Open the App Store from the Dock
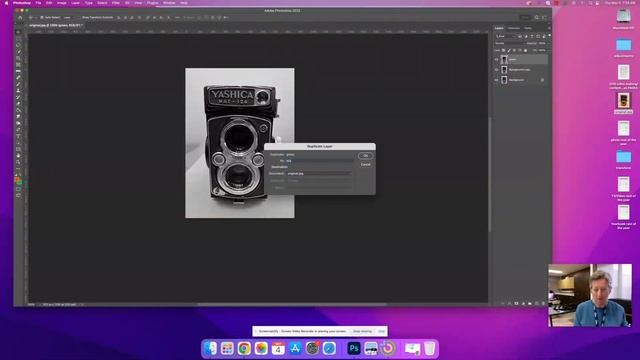The height and width of the screenshot is (360, 640). pos(295,348)
